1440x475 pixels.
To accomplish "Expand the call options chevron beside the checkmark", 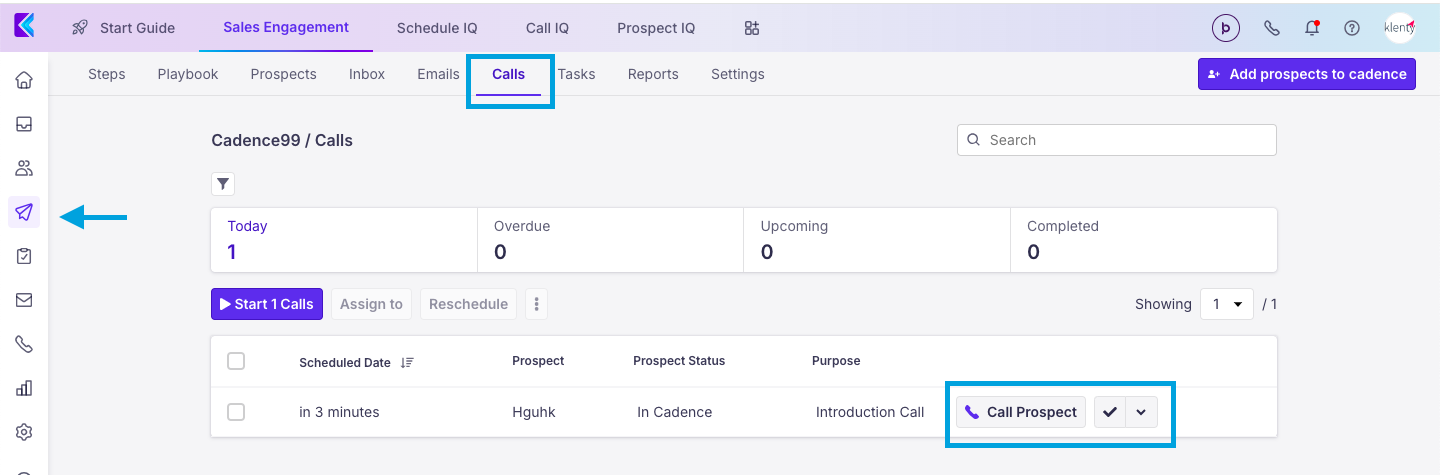I will click(x=1141, y=412).
